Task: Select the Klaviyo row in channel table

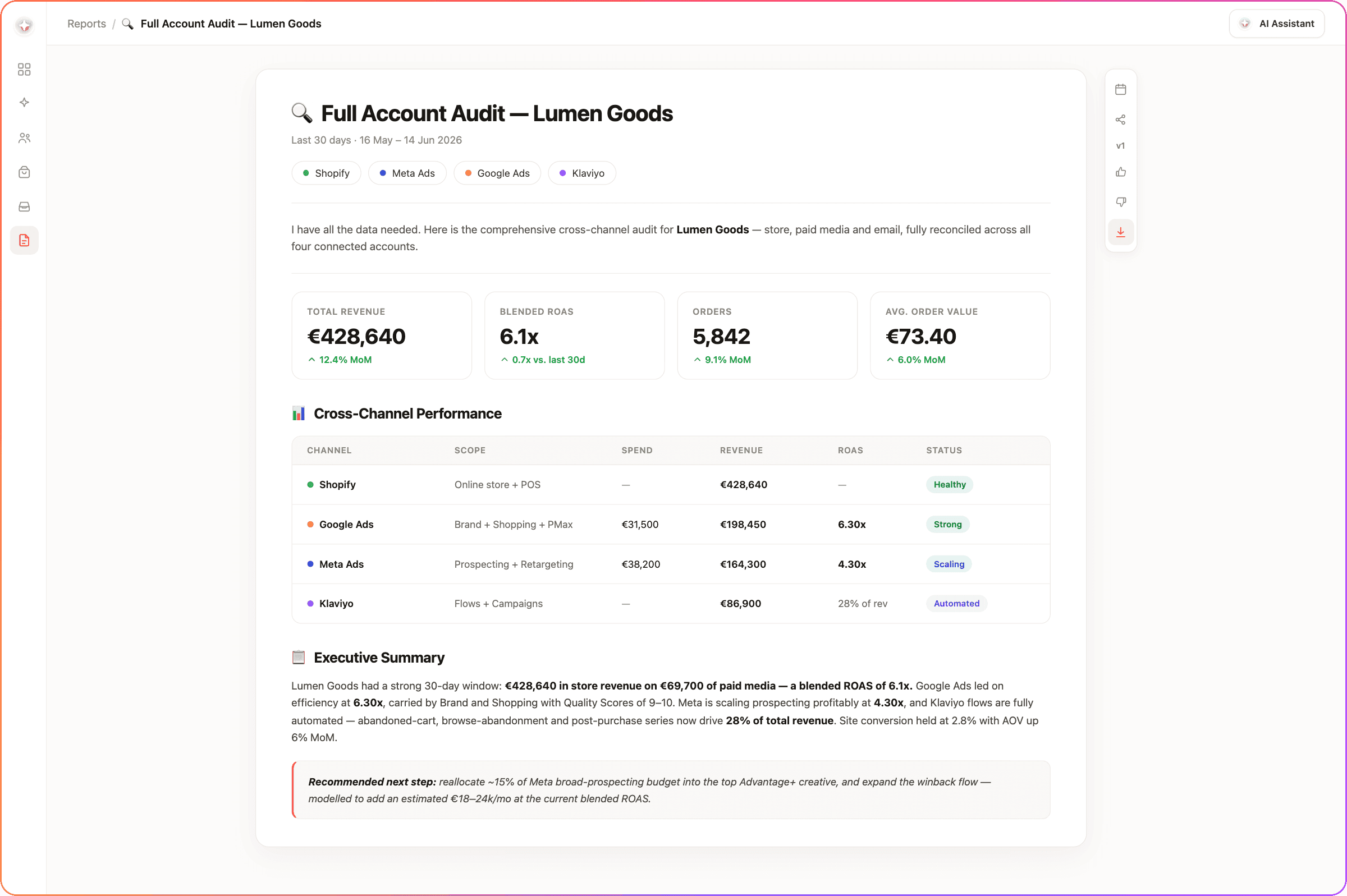Action: (670, 604)
